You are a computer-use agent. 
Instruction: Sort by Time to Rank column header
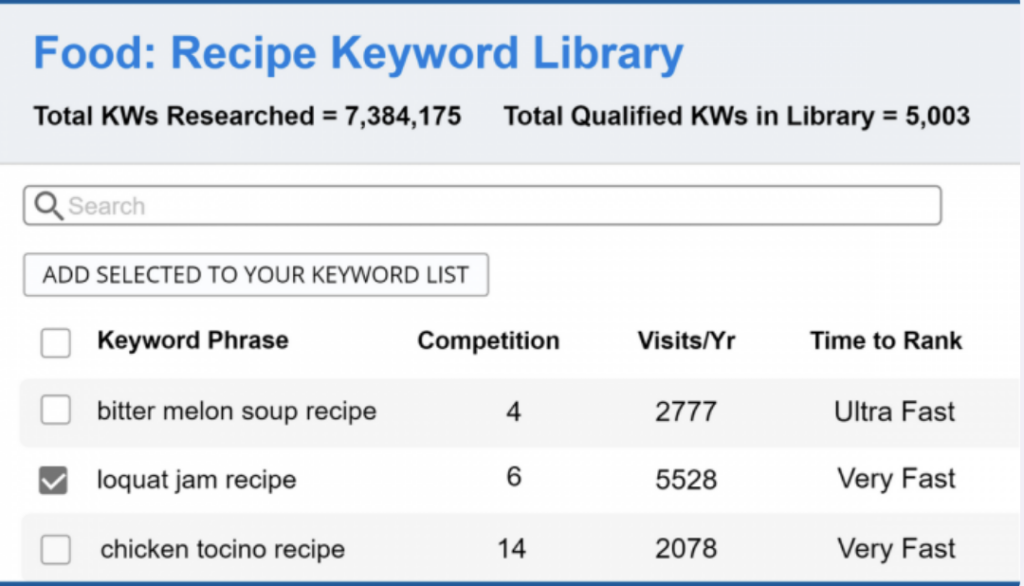coord(886,341)
